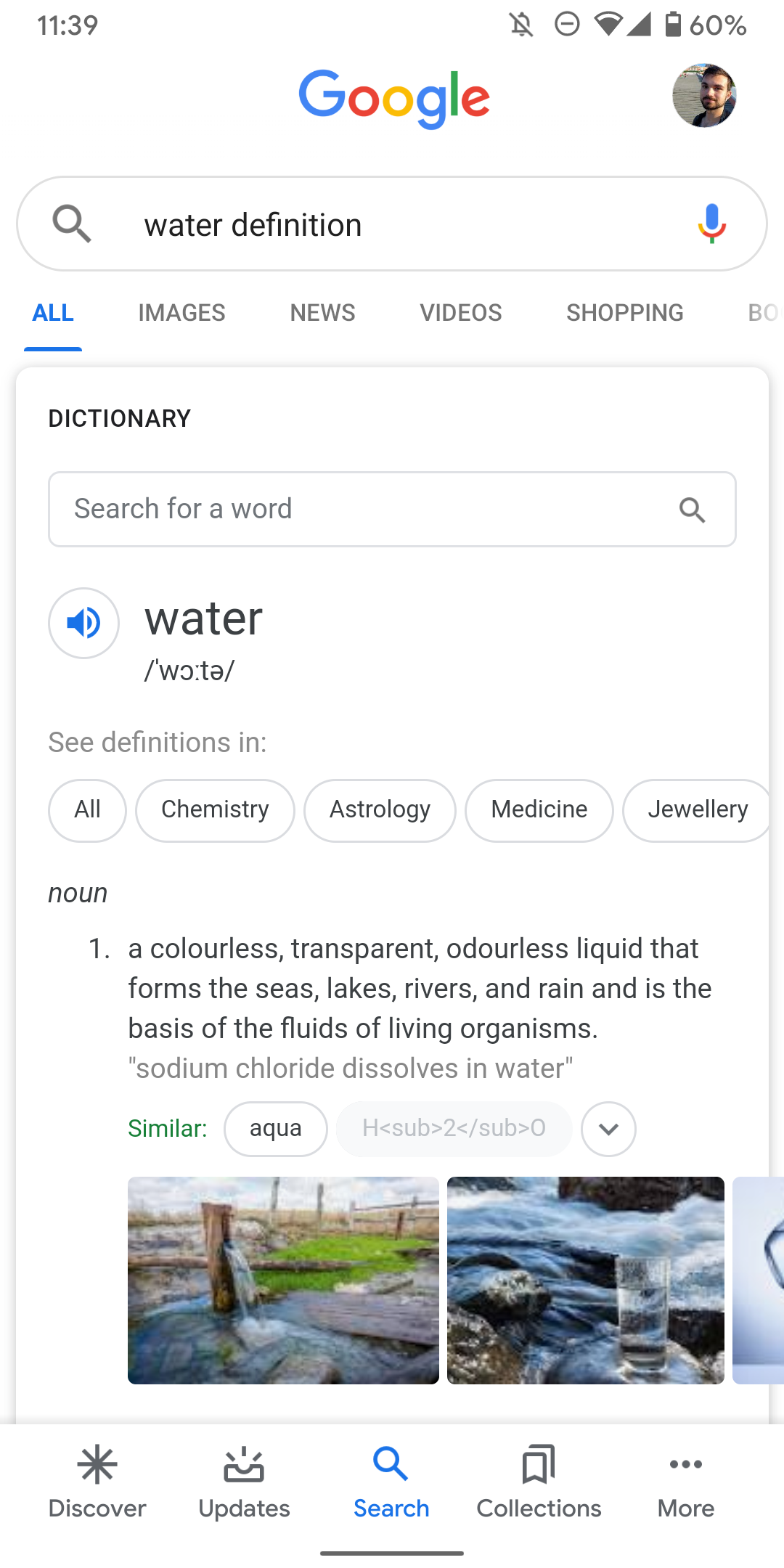Image resolution: width=784 pixels, height=1568 pixels.
Task: Select the Astrology definition filter chip
Action: click(x=380, y=810)
